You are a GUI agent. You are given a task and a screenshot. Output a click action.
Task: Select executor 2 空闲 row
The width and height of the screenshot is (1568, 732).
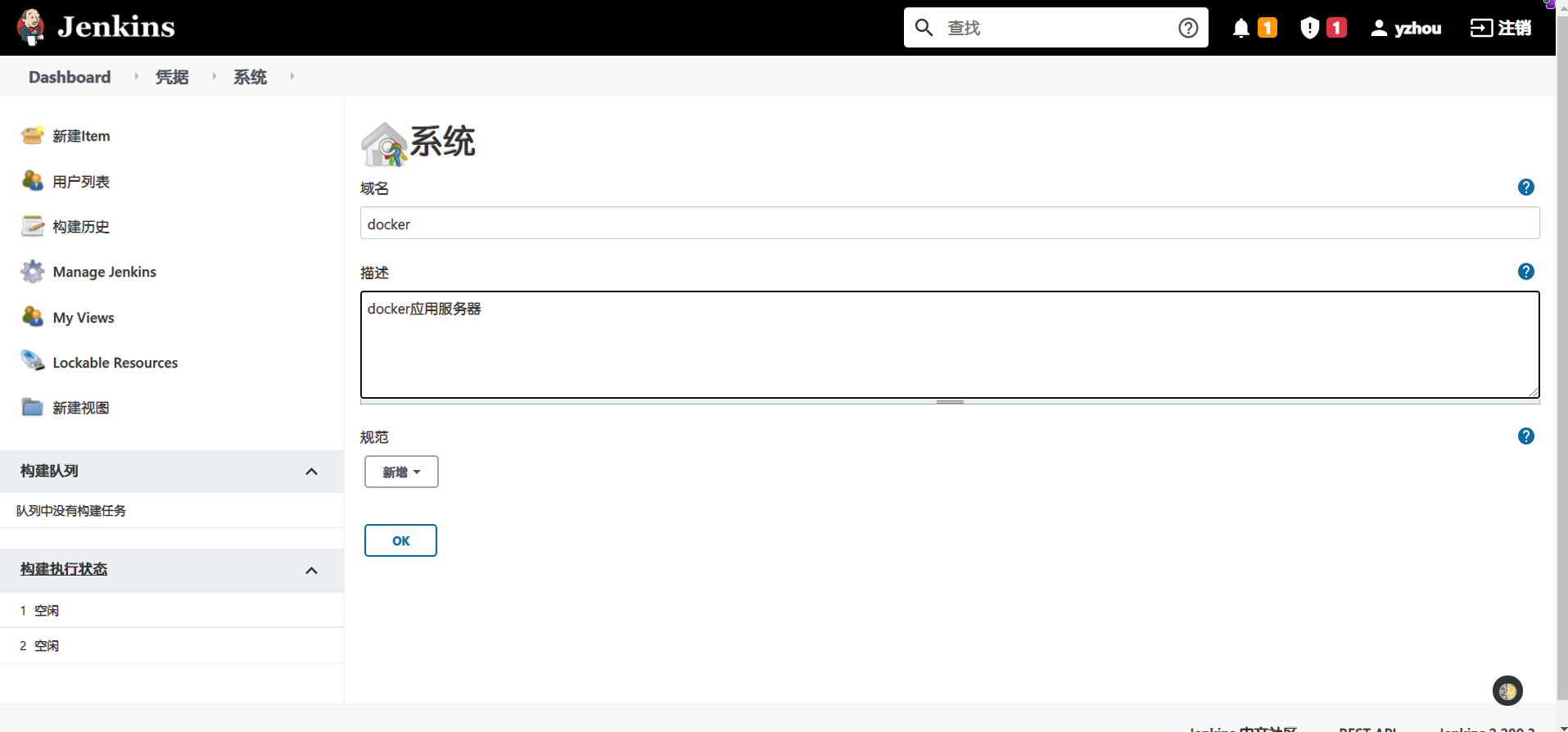pos(172,646)
